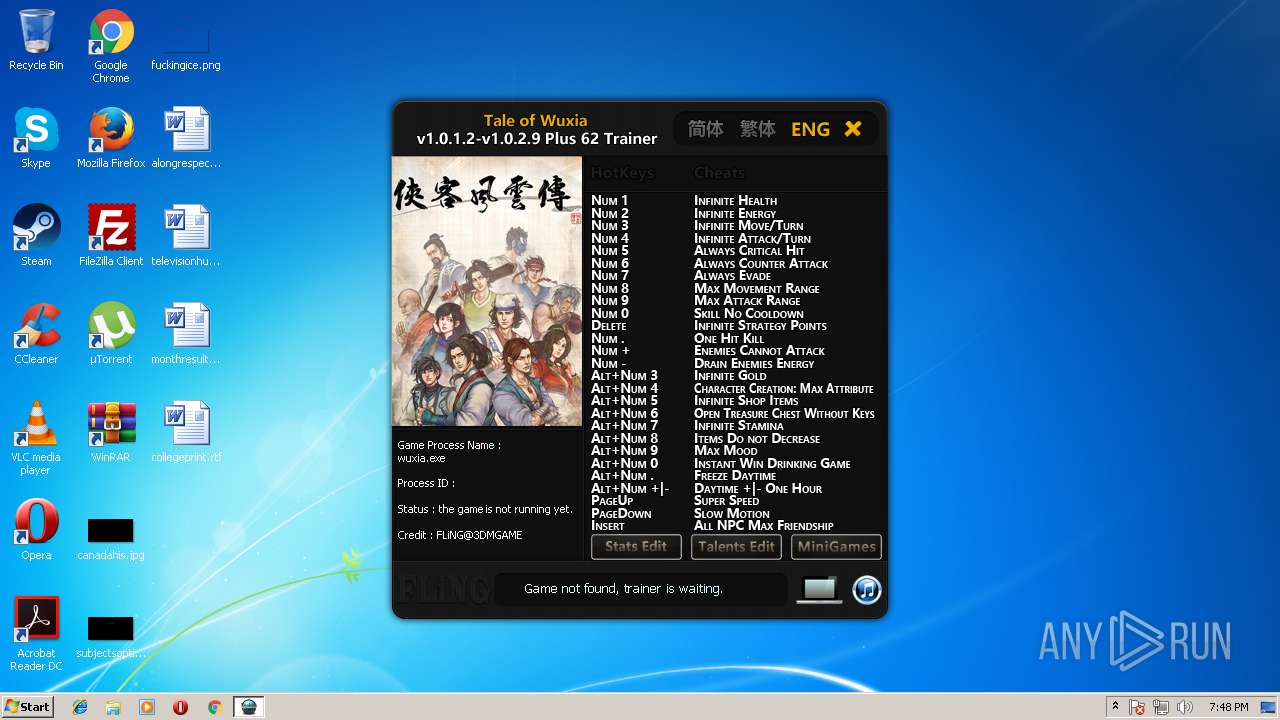Screen dimensions: 1280x720
Task: Open CCleaner desktop shortcut
Action: [x=36, y=334]
